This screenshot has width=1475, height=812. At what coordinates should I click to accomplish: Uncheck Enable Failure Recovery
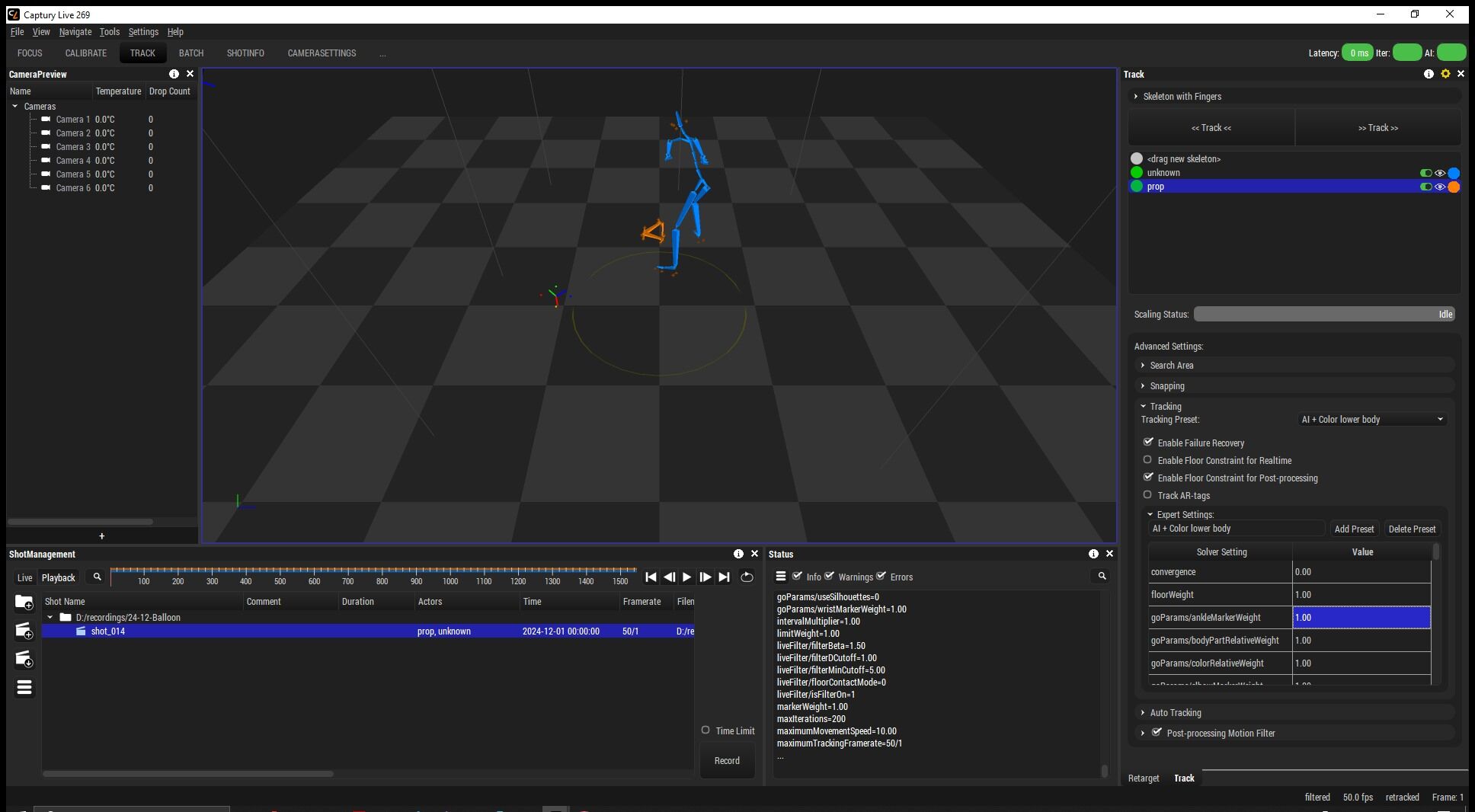(1148, 443)
